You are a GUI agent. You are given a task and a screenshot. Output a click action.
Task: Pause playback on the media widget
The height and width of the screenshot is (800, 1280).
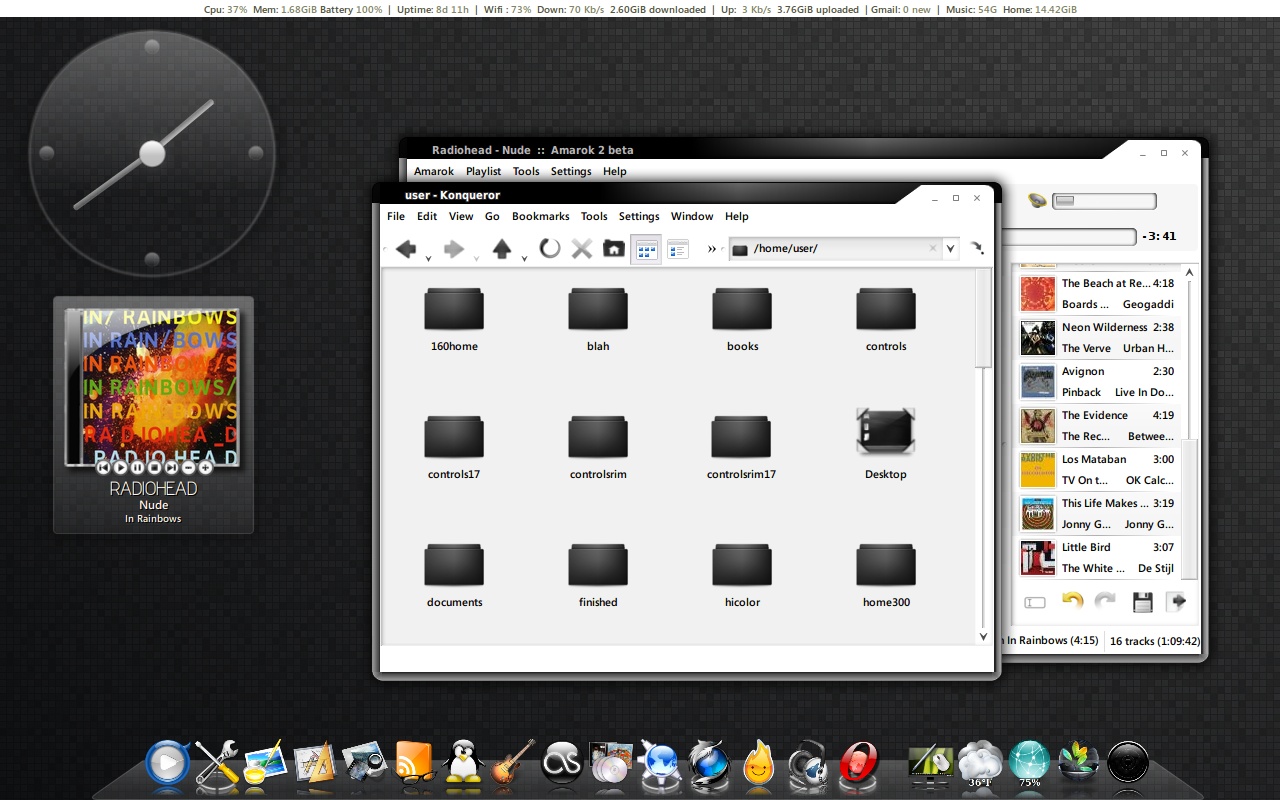[x=137, y=467]
